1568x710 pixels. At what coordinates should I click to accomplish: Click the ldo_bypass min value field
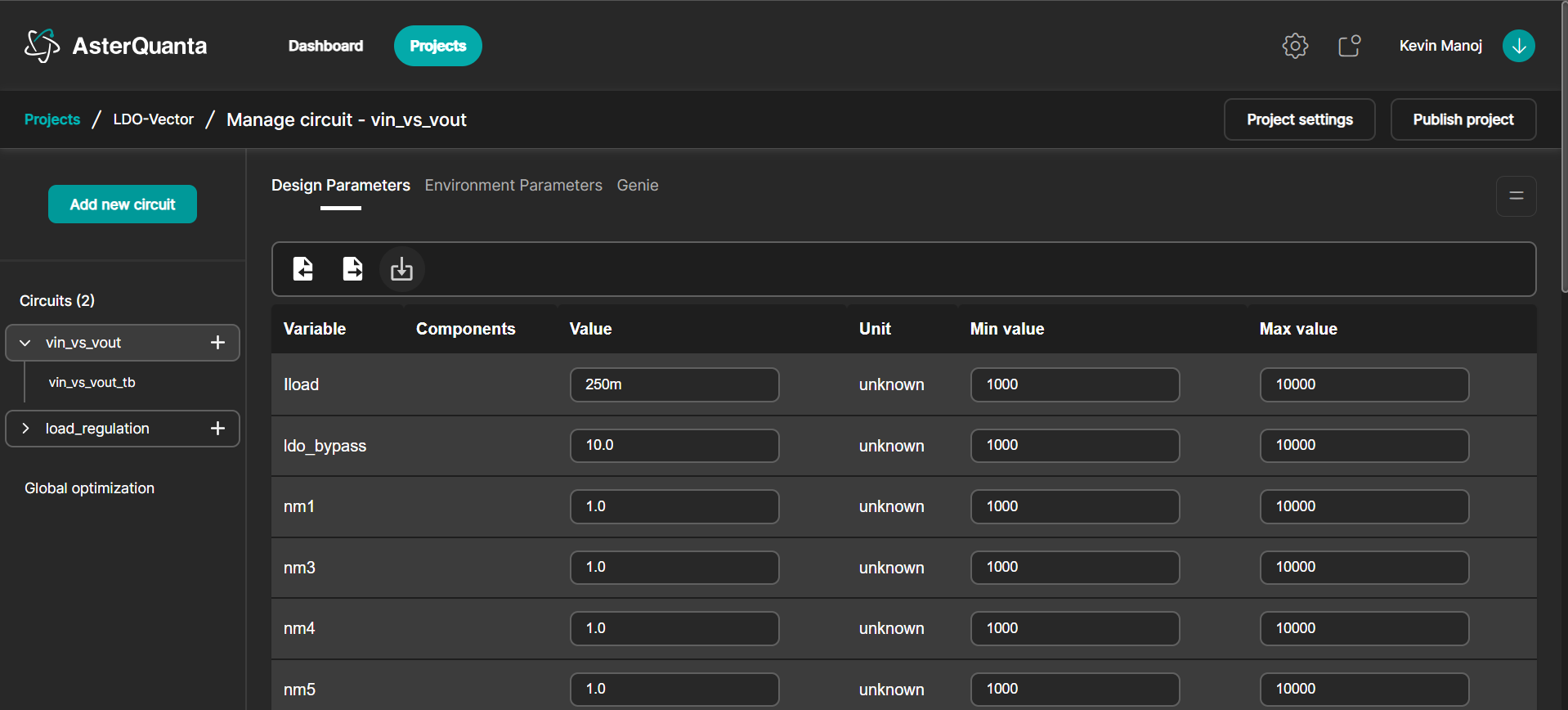point(1075,445)
